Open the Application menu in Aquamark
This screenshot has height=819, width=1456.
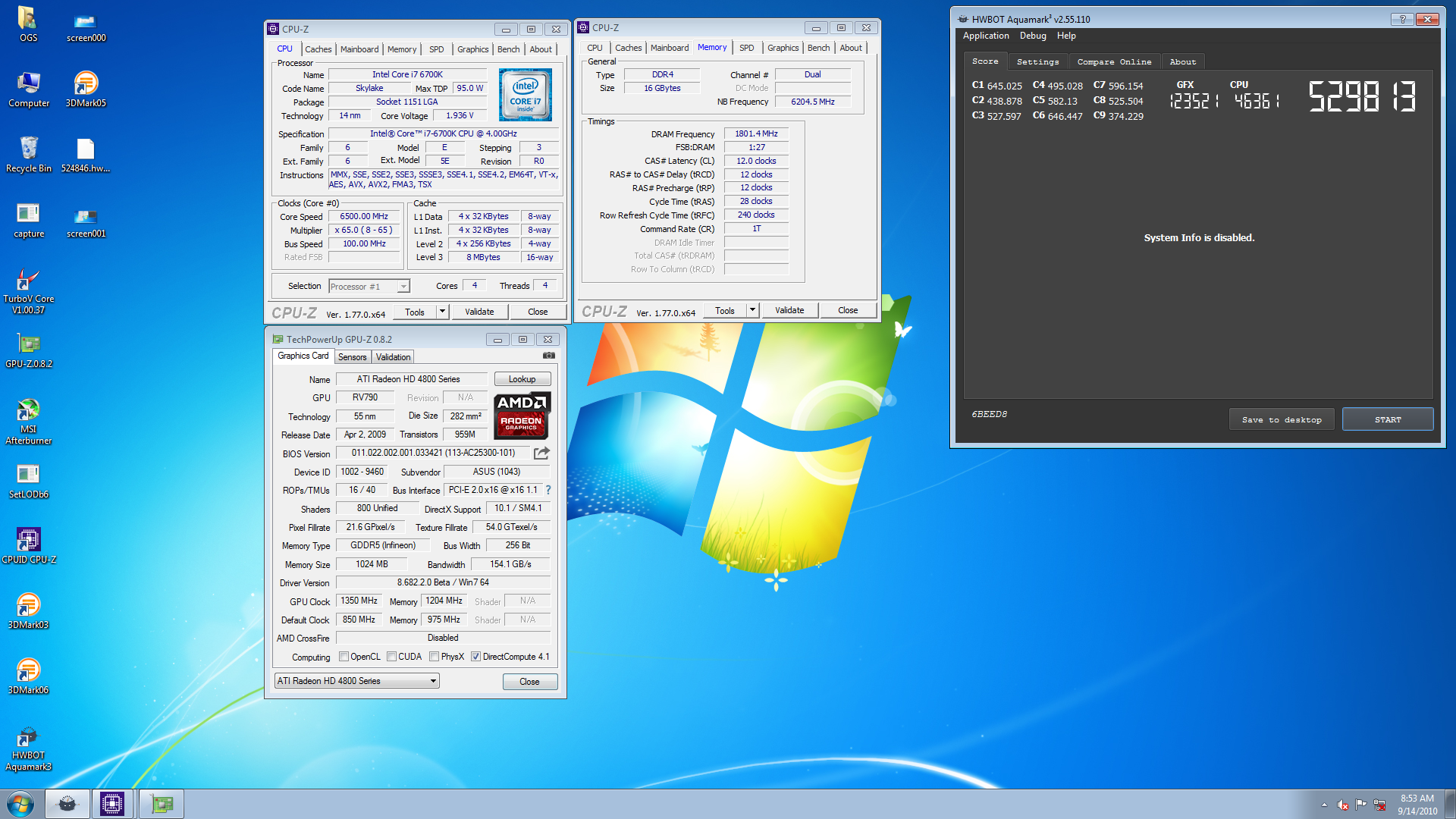tap(986, 36)
